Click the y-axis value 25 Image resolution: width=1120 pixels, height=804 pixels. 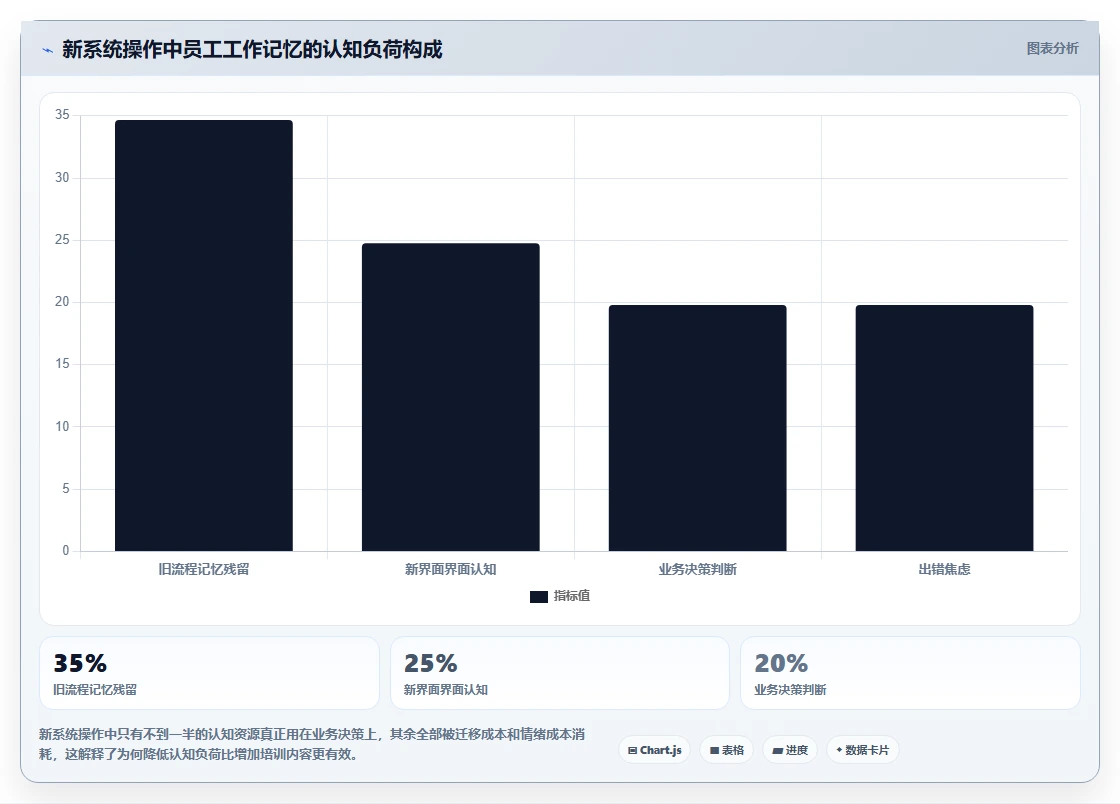(x=62, y=240)
